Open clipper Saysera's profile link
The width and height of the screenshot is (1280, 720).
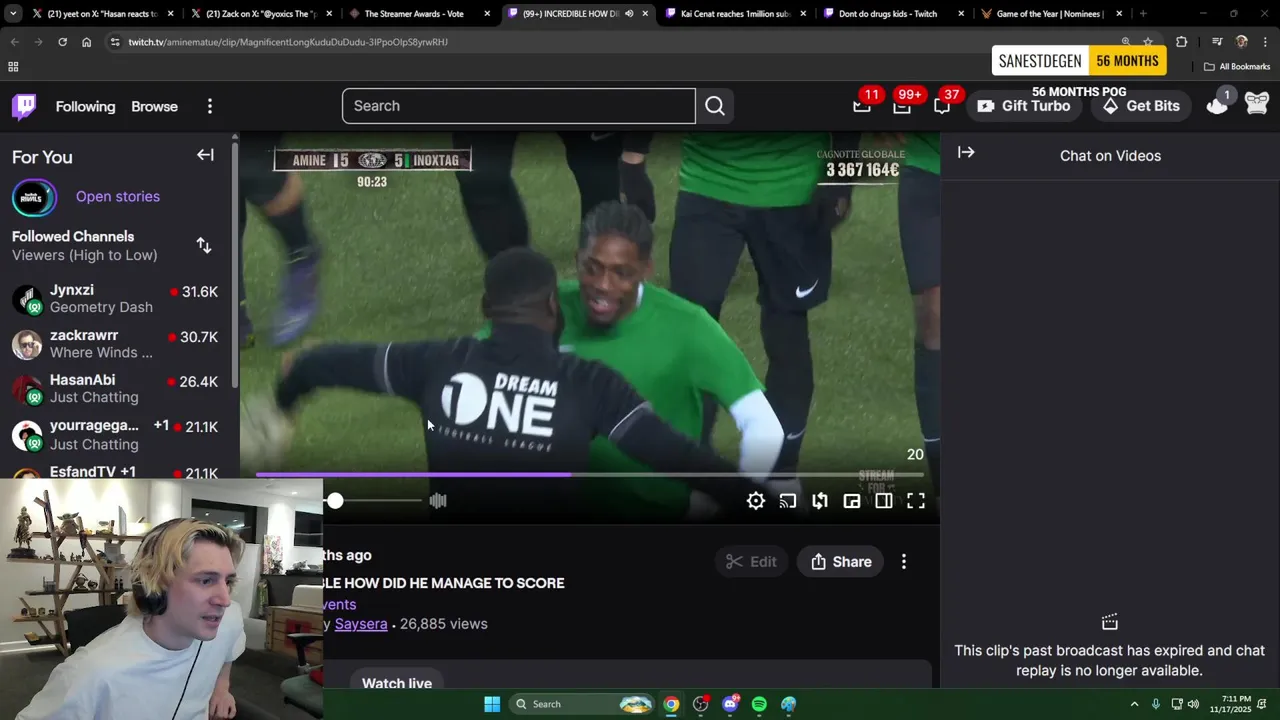tap(361, 623)
